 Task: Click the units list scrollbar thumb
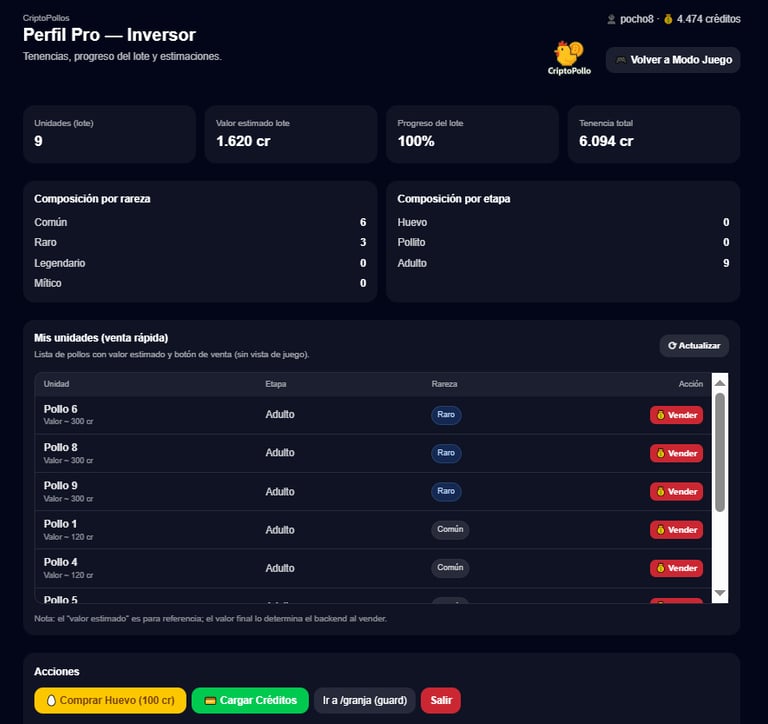click(720, 453)
